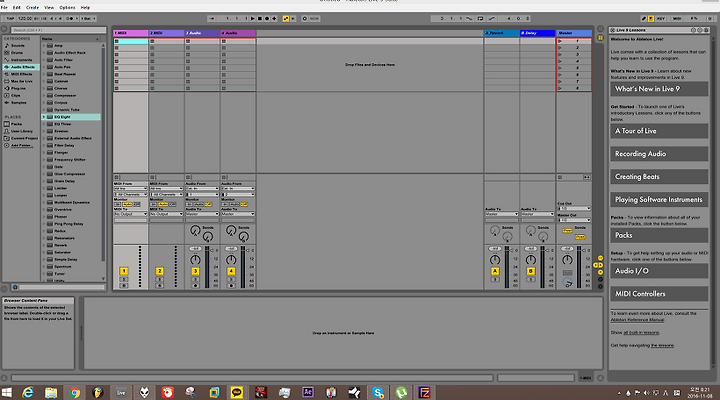This screenshot has width=720, height=400.
Task: Open the Edit menu
Action: click(x=17, y=8)
